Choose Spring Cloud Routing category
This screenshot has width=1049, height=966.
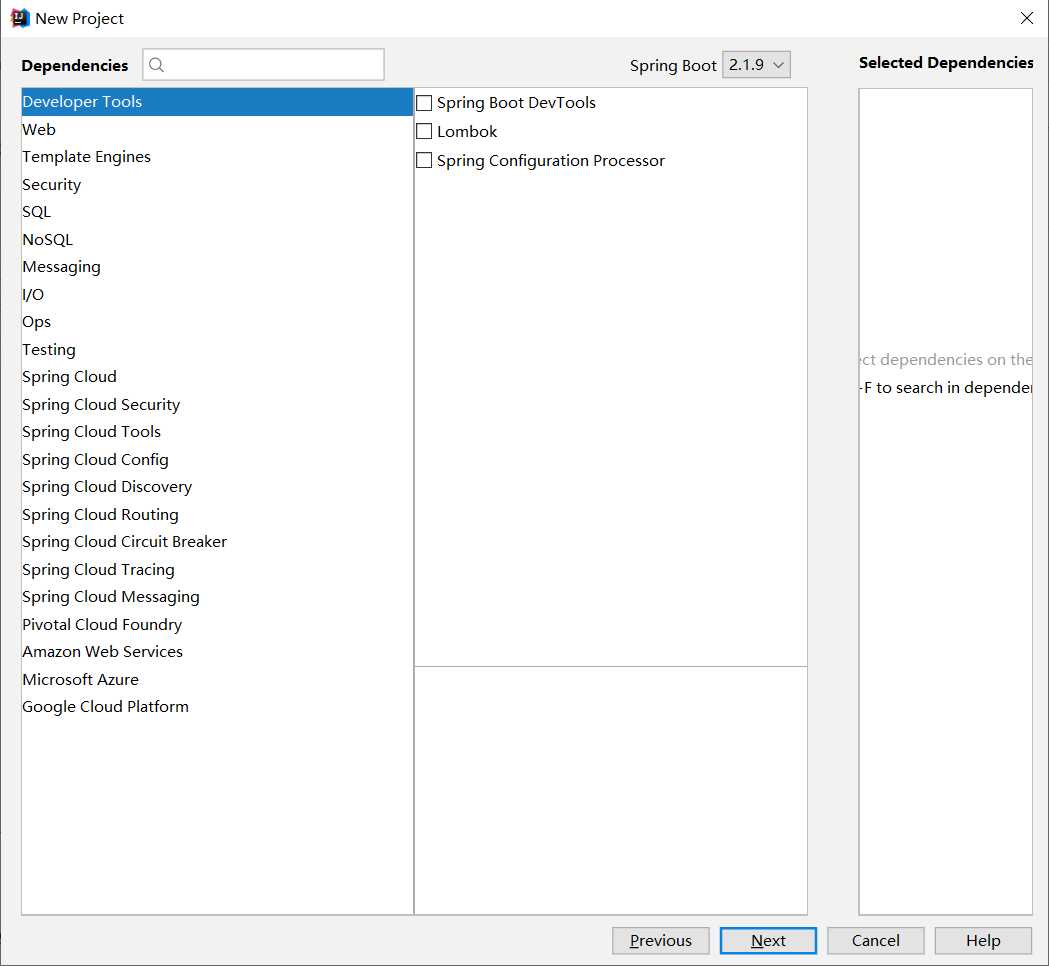click(x=217, y=514)
